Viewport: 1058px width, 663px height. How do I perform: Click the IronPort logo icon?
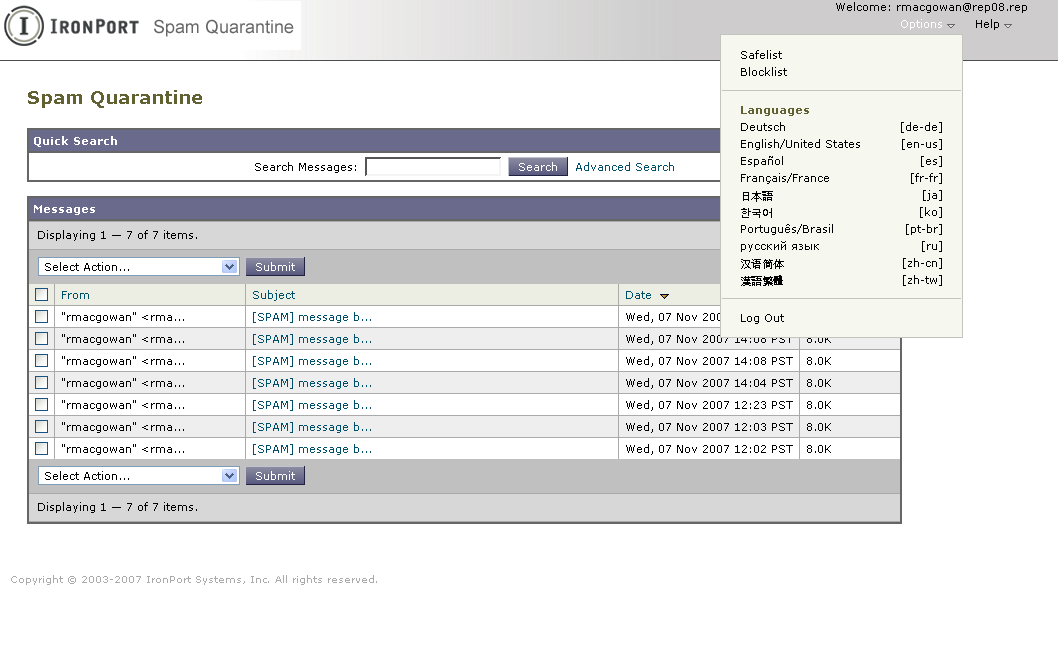(24, 26)
